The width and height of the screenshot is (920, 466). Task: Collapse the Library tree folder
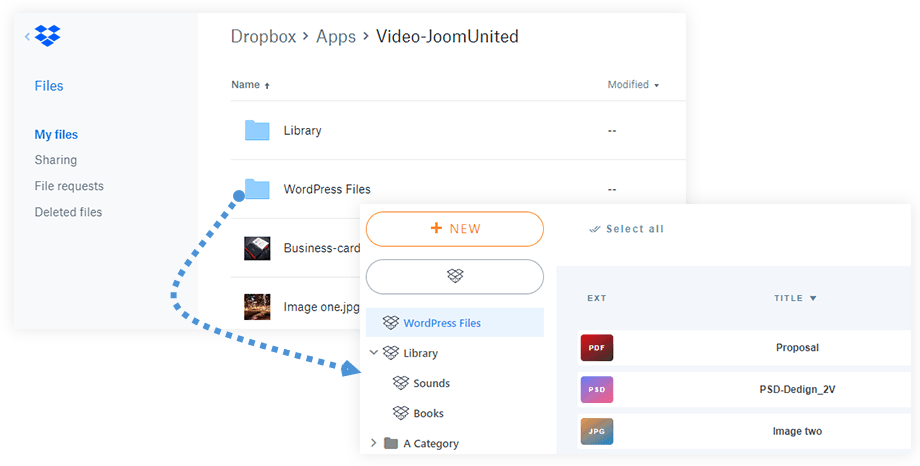point(374,353)
